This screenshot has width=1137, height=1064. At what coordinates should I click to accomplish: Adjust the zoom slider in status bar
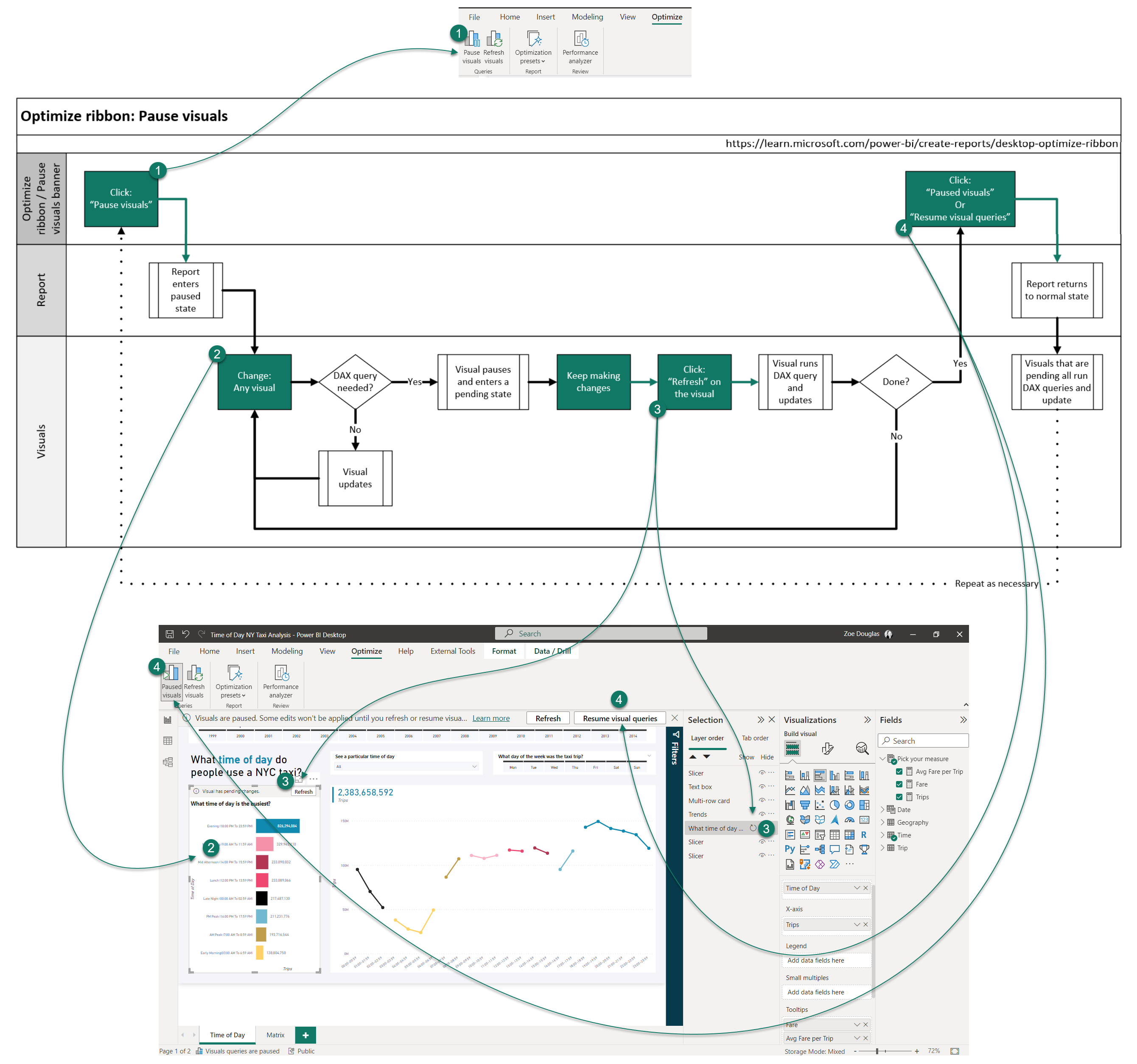coord(877,1051)
